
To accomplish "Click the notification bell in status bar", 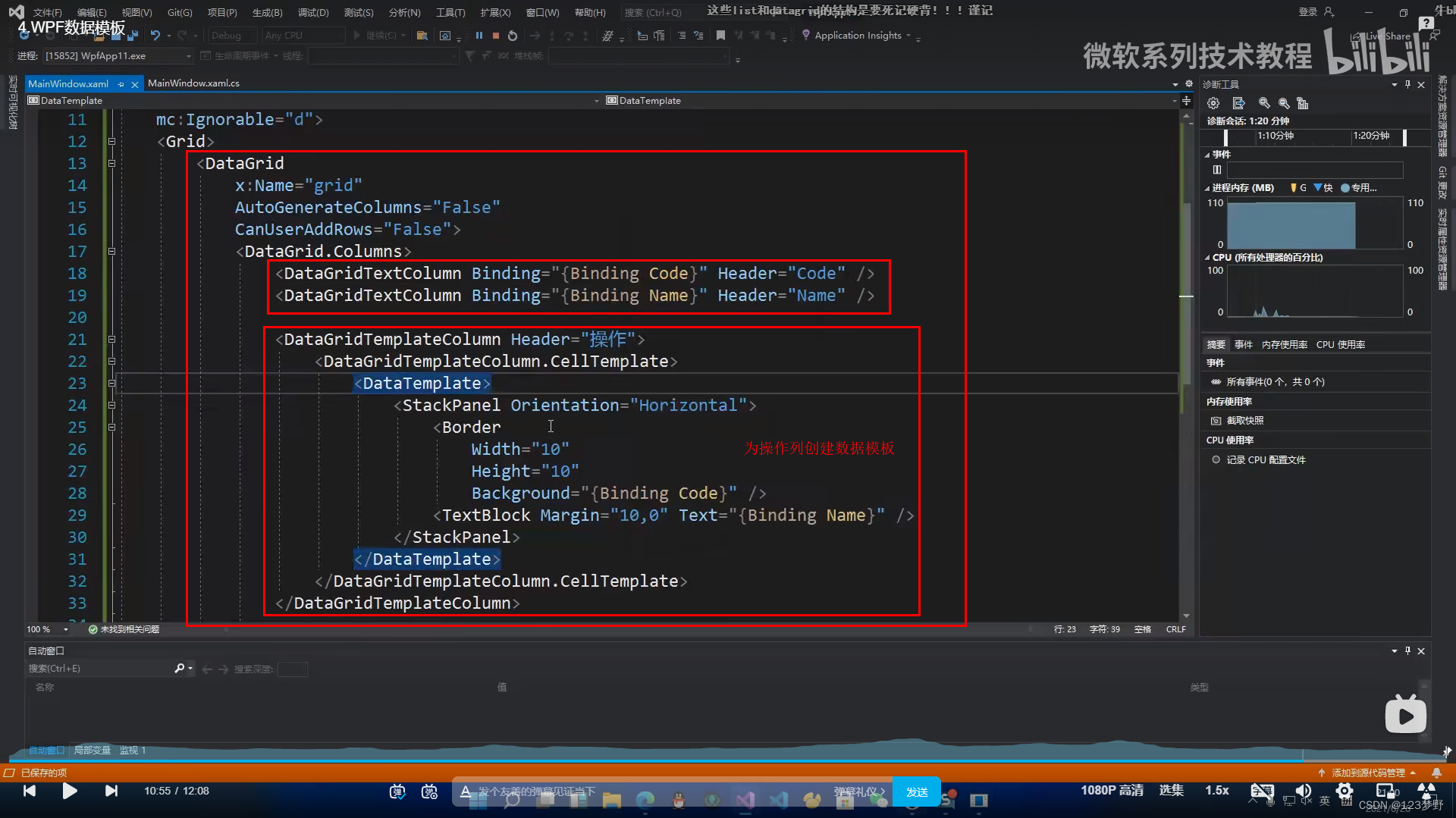I will 1436,773.
